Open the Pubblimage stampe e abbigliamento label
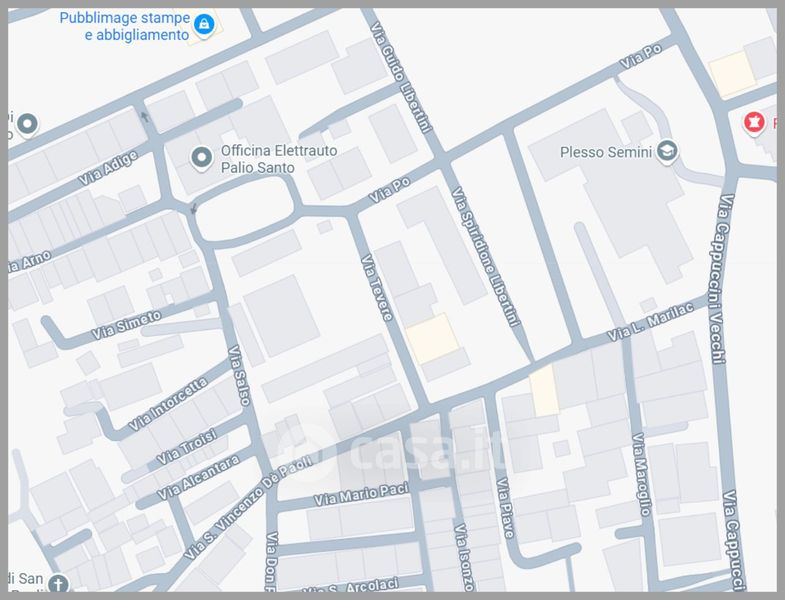The image size is (785, 600). tap(124, 27)
